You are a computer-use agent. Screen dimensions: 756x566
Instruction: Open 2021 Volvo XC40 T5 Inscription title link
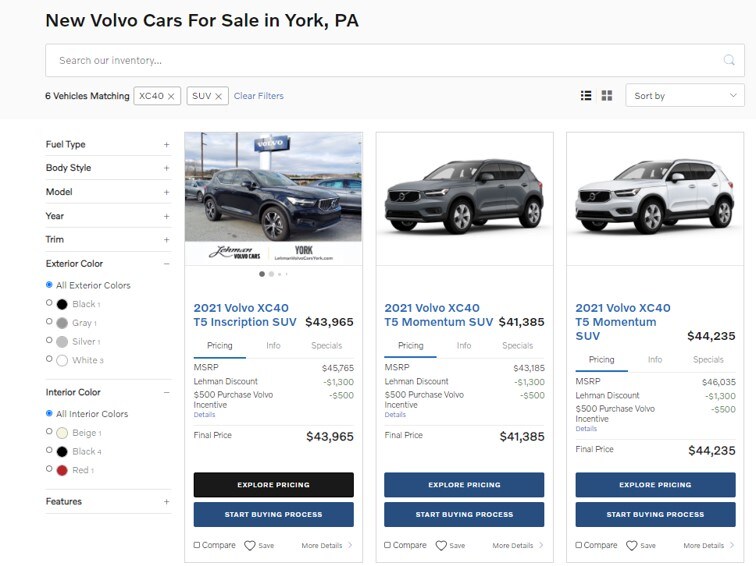[245, 315]
